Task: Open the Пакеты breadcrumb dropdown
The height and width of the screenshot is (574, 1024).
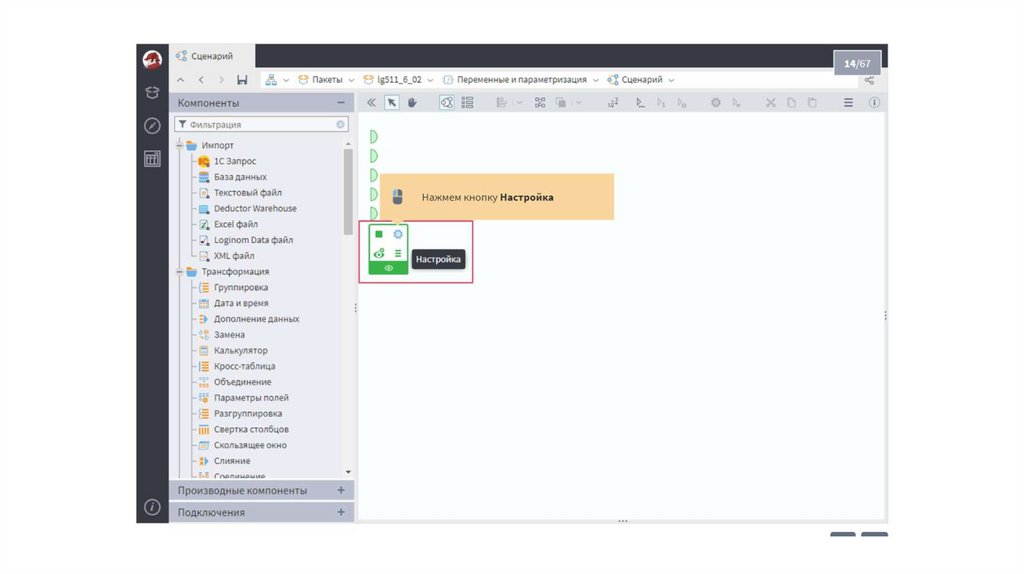Action: 351,80
